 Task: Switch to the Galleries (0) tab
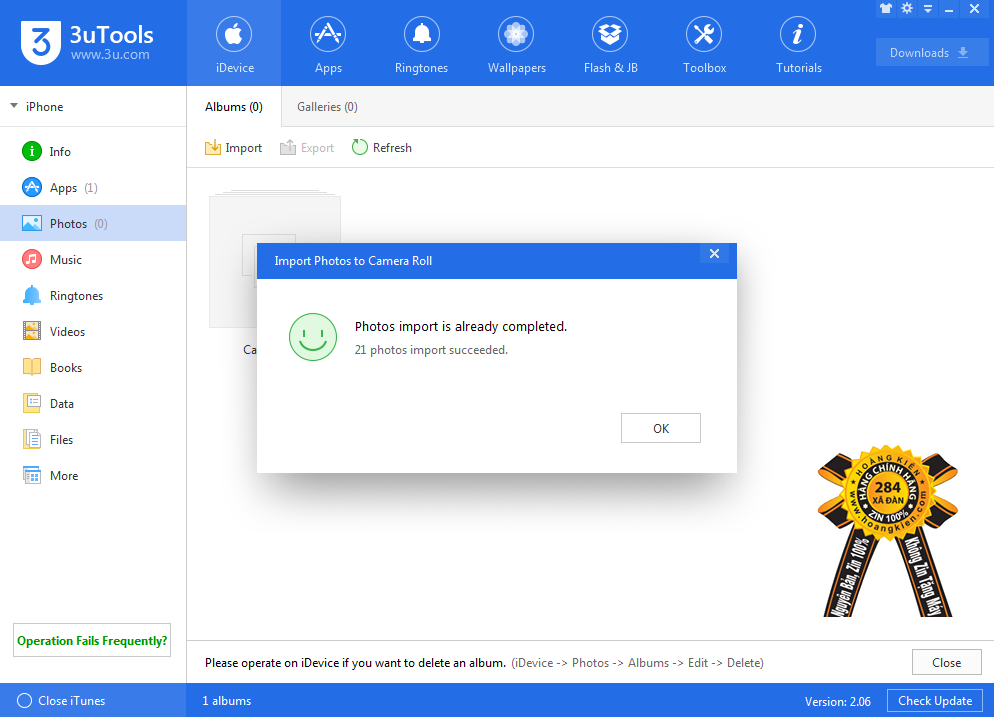[327, 107]
